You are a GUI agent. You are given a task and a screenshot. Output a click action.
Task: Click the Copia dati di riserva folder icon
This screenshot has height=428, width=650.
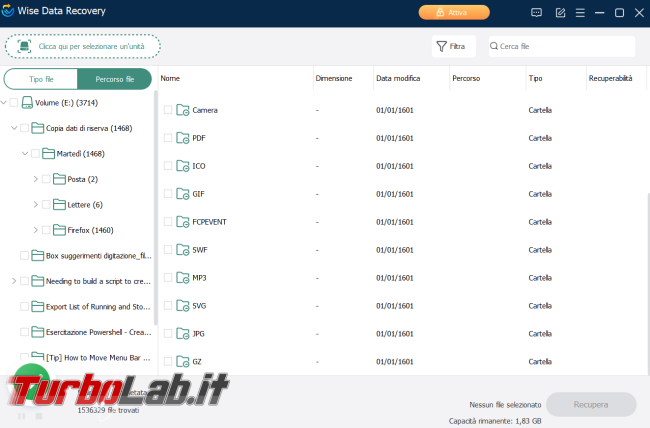(38, 128)
